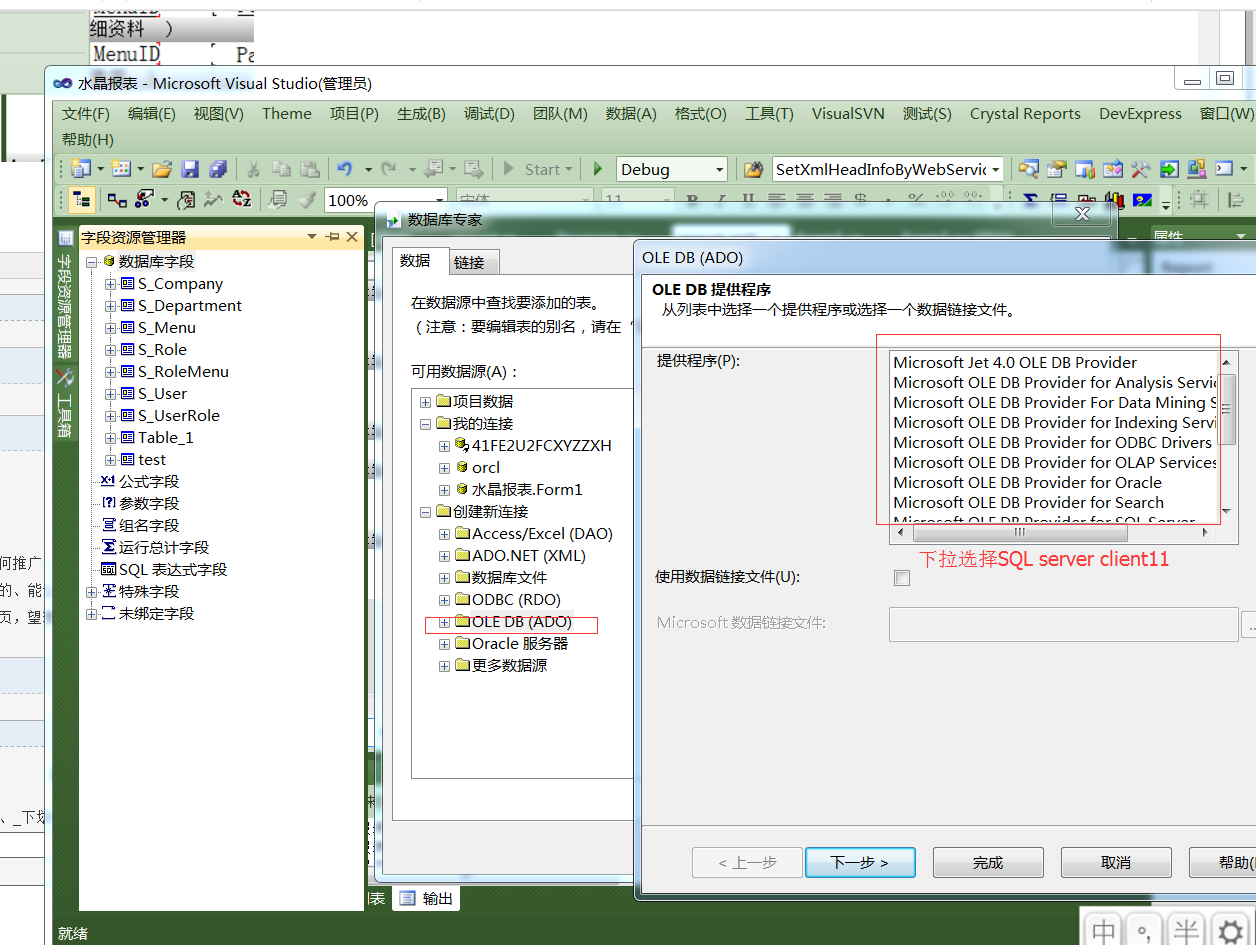Expand the Oracle 服务器 node
This screenshot has height=945, width=1256.
click(444, 644)
